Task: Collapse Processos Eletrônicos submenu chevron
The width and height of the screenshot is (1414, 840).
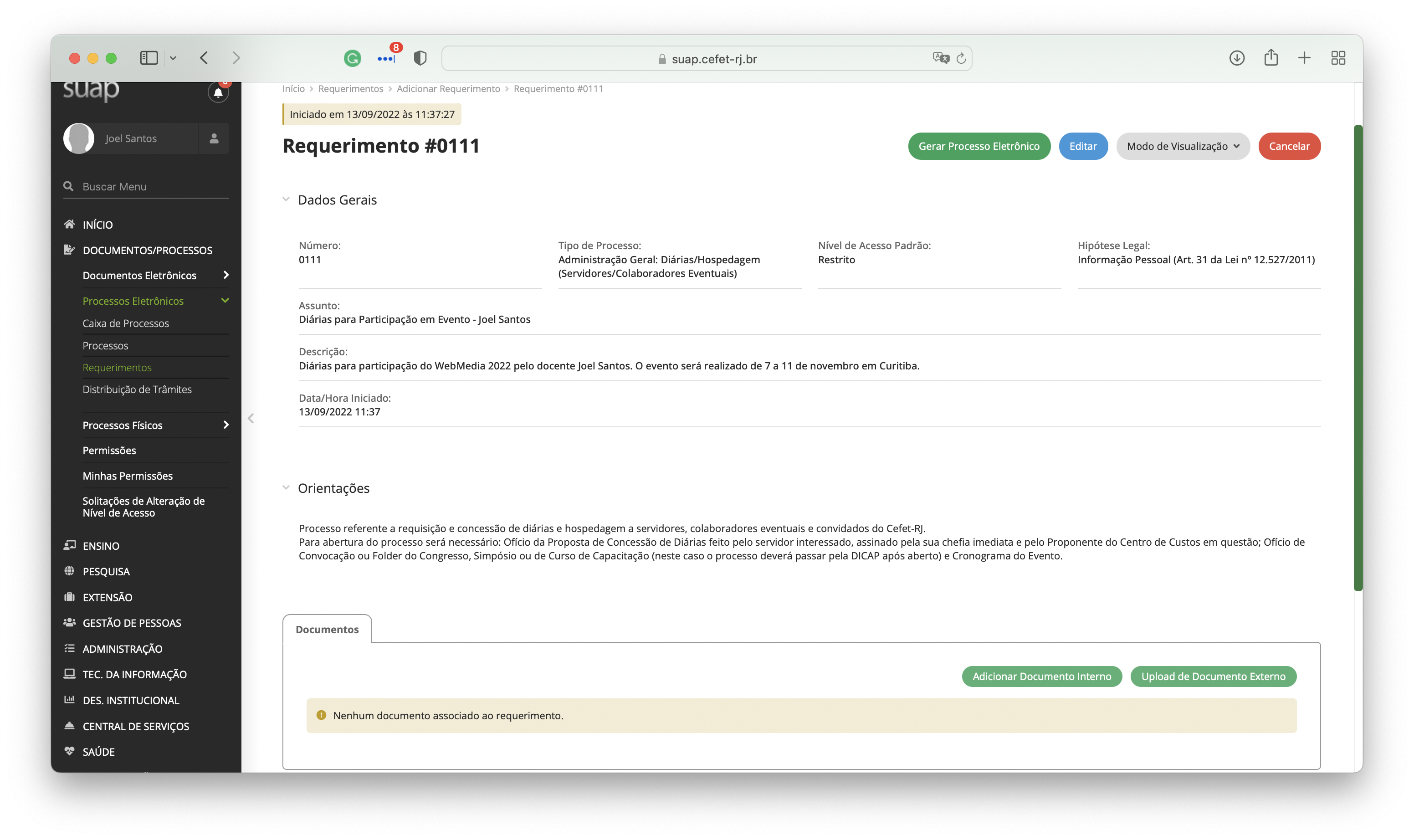Action: tap(225, 301)
